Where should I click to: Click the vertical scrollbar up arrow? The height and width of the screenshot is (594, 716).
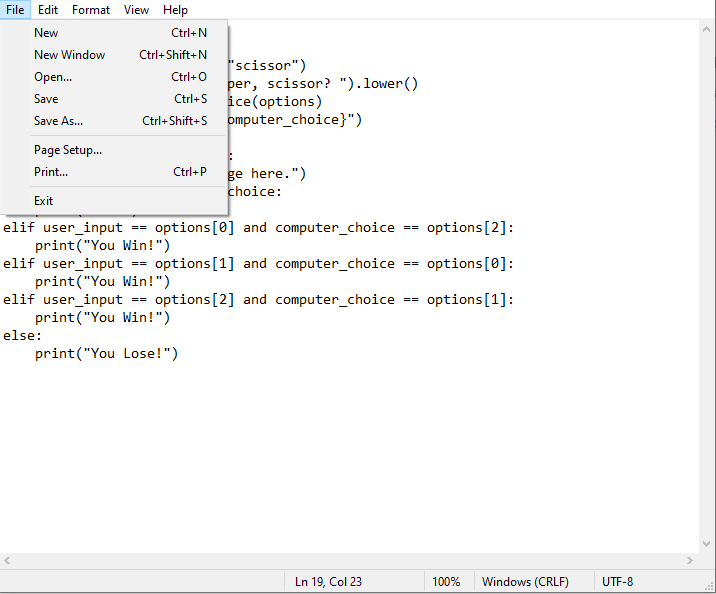(x=706, y=30)
